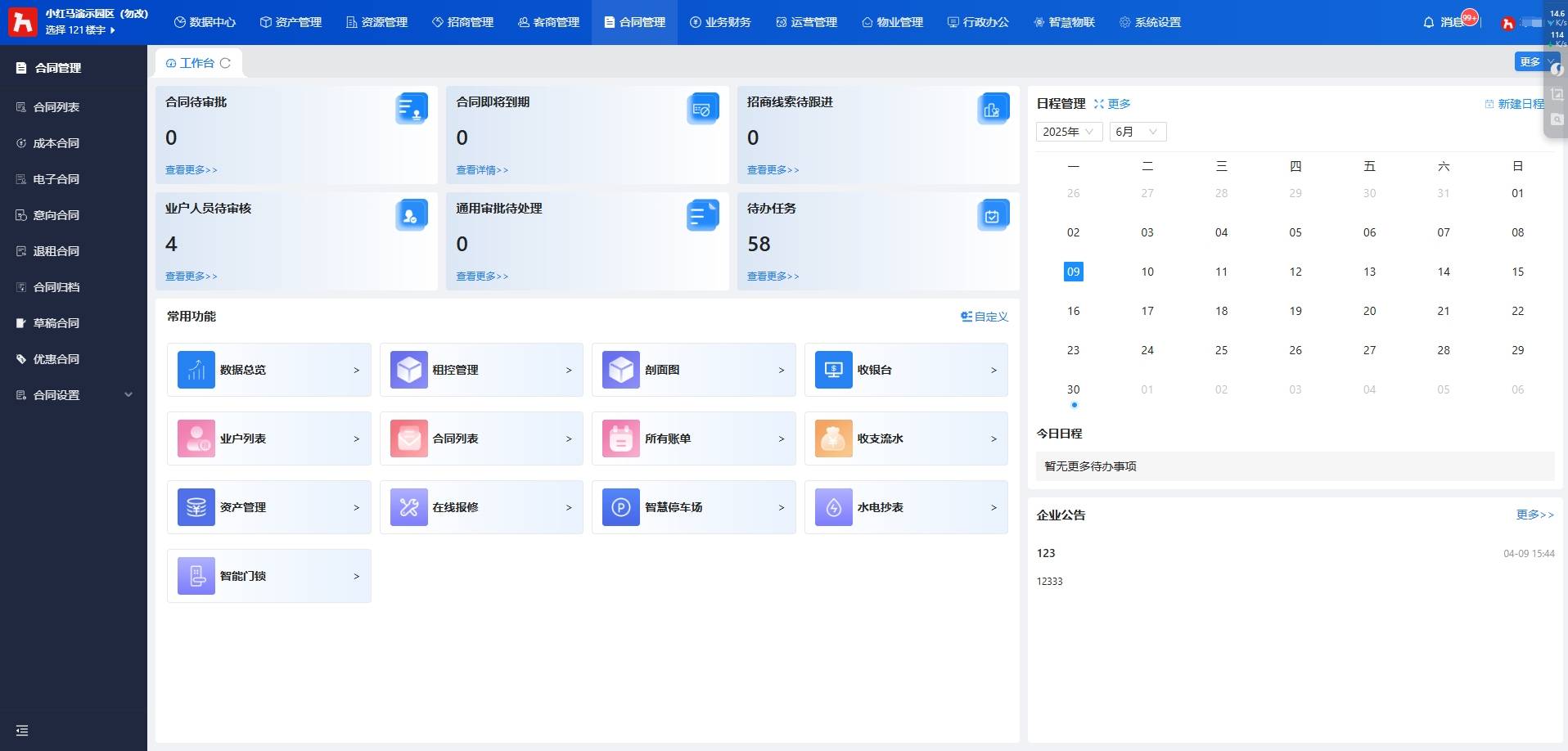Click the notification bell icon
The width and height of the screenshot is (1568, 751).
[1428, 22]
